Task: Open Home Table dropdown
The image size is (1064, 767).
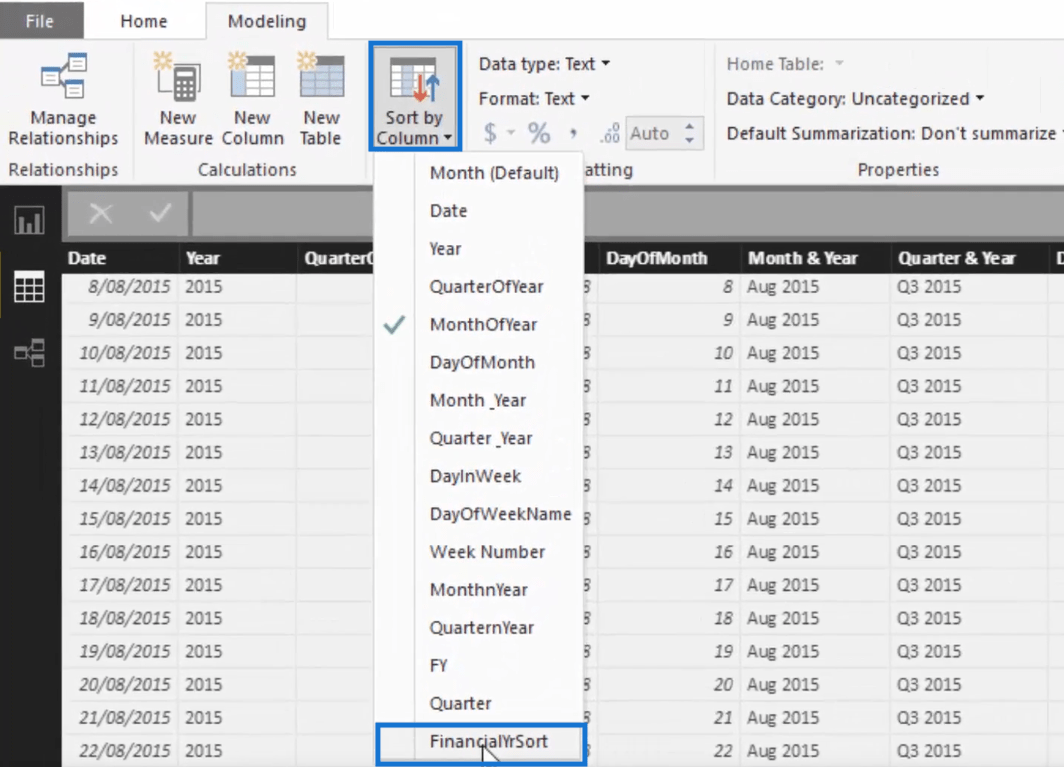Action: point(785,64)
